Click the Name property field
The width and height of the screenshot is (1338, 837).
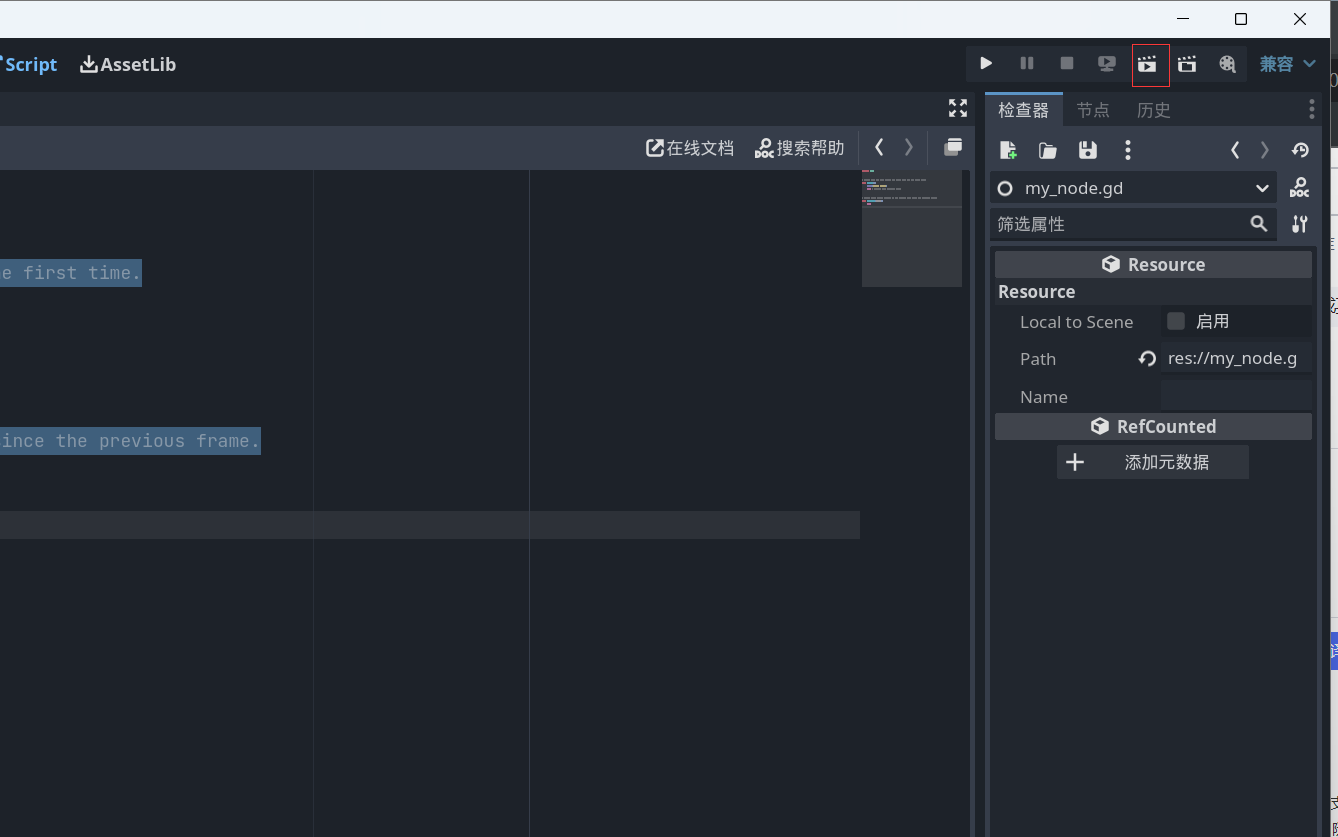1236,396
